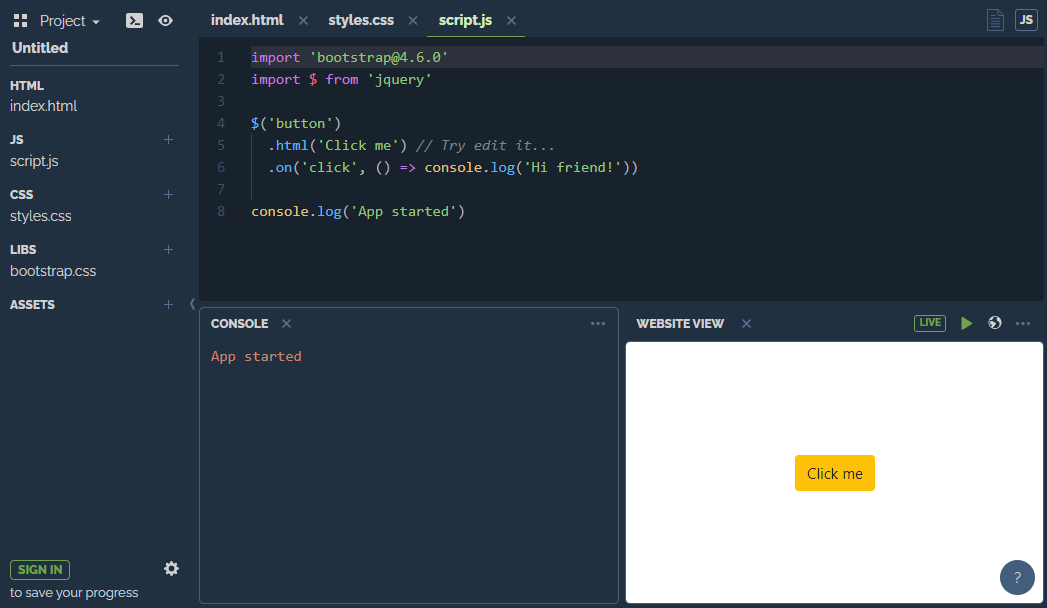The image size is (1047, 608).
Task: Click the document file icon at top right
Action: [x=995, y=20]
